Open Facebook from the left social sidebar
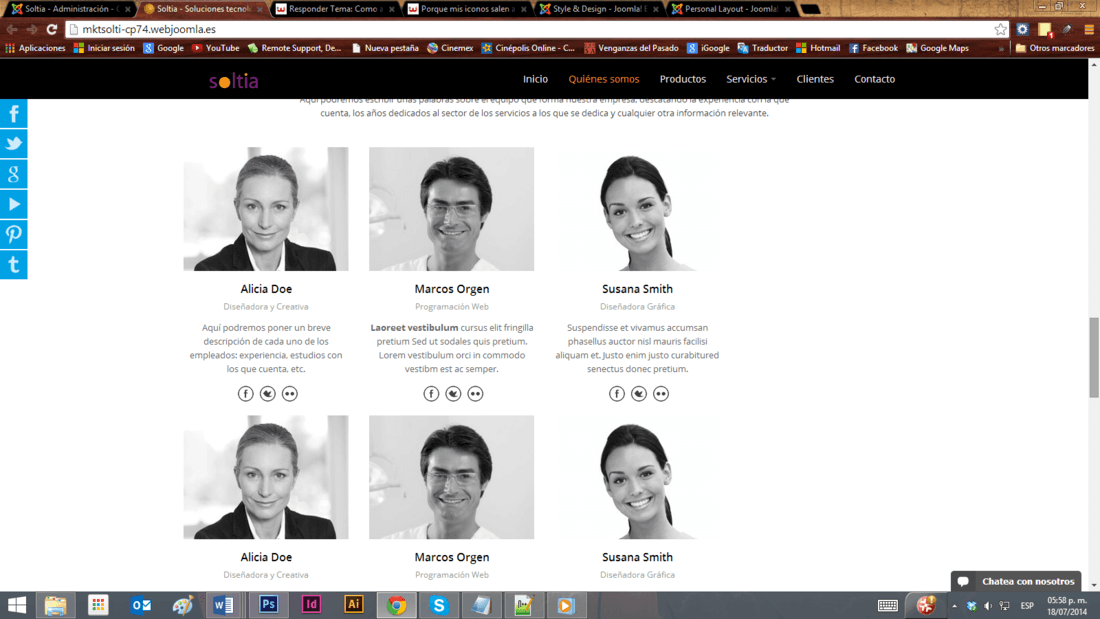Image resolution: width=1100 pixels, height=619 pixels. point(13,114)
